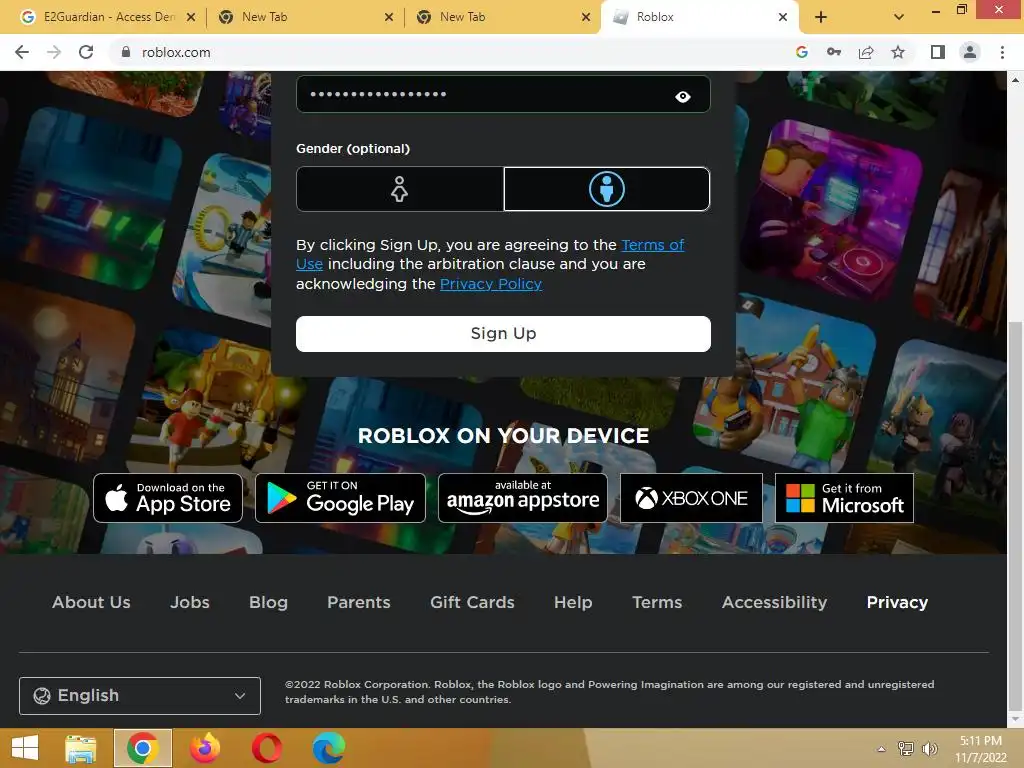The height and width of the screenshot is (768, 1024).
Task: Open the About Us footer link
Action: 91,602
